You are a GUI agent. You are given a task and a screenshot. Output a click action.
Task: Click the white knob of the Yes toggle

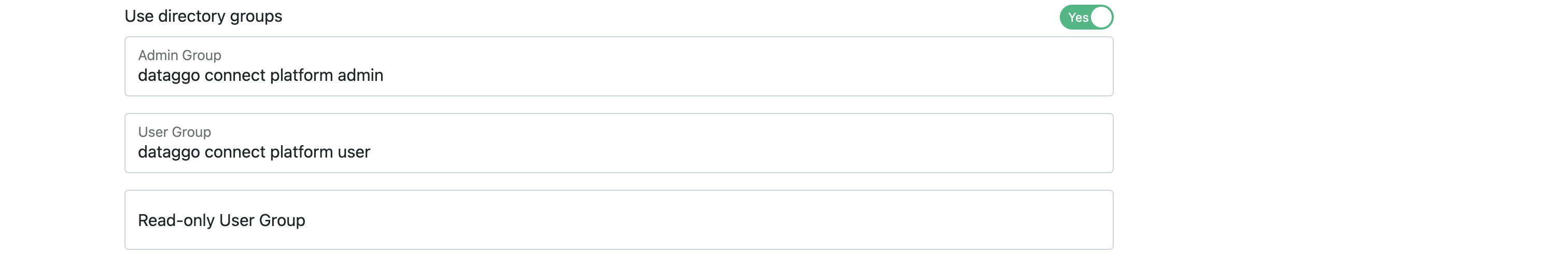pos(1100,17)
